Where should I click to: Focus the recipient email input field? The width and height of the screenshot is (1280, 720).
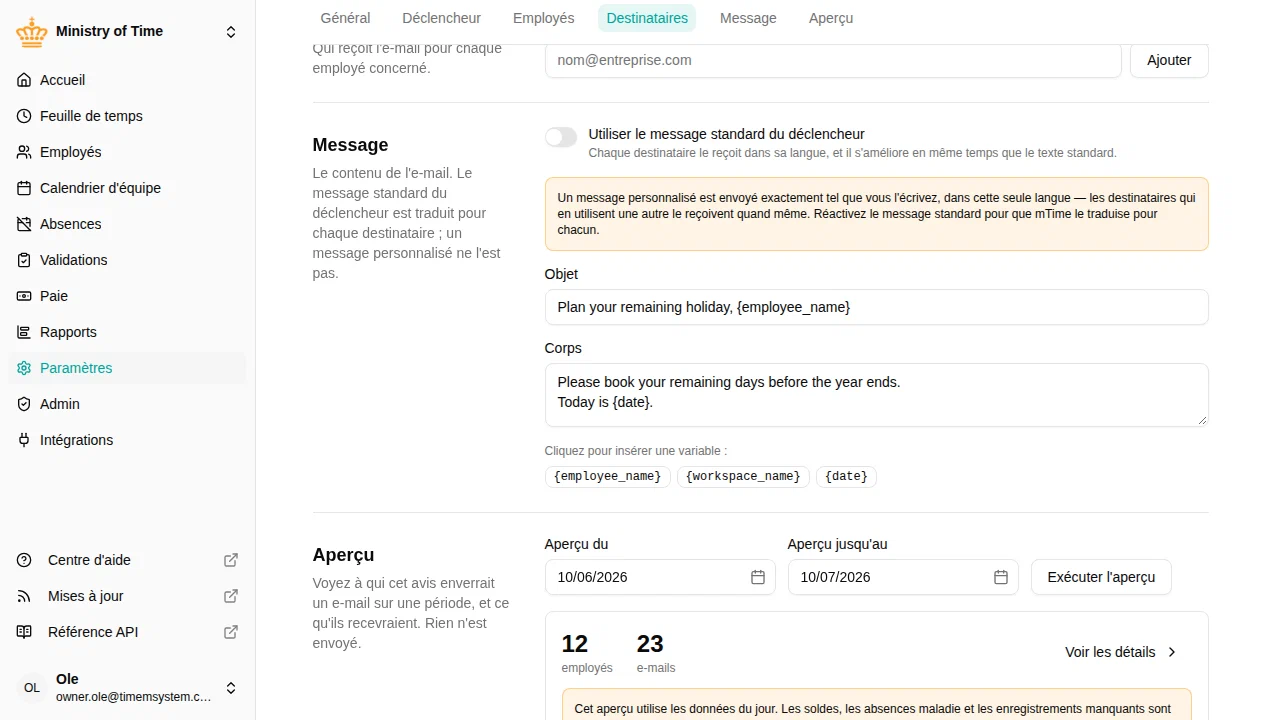(x=833, y=60)
